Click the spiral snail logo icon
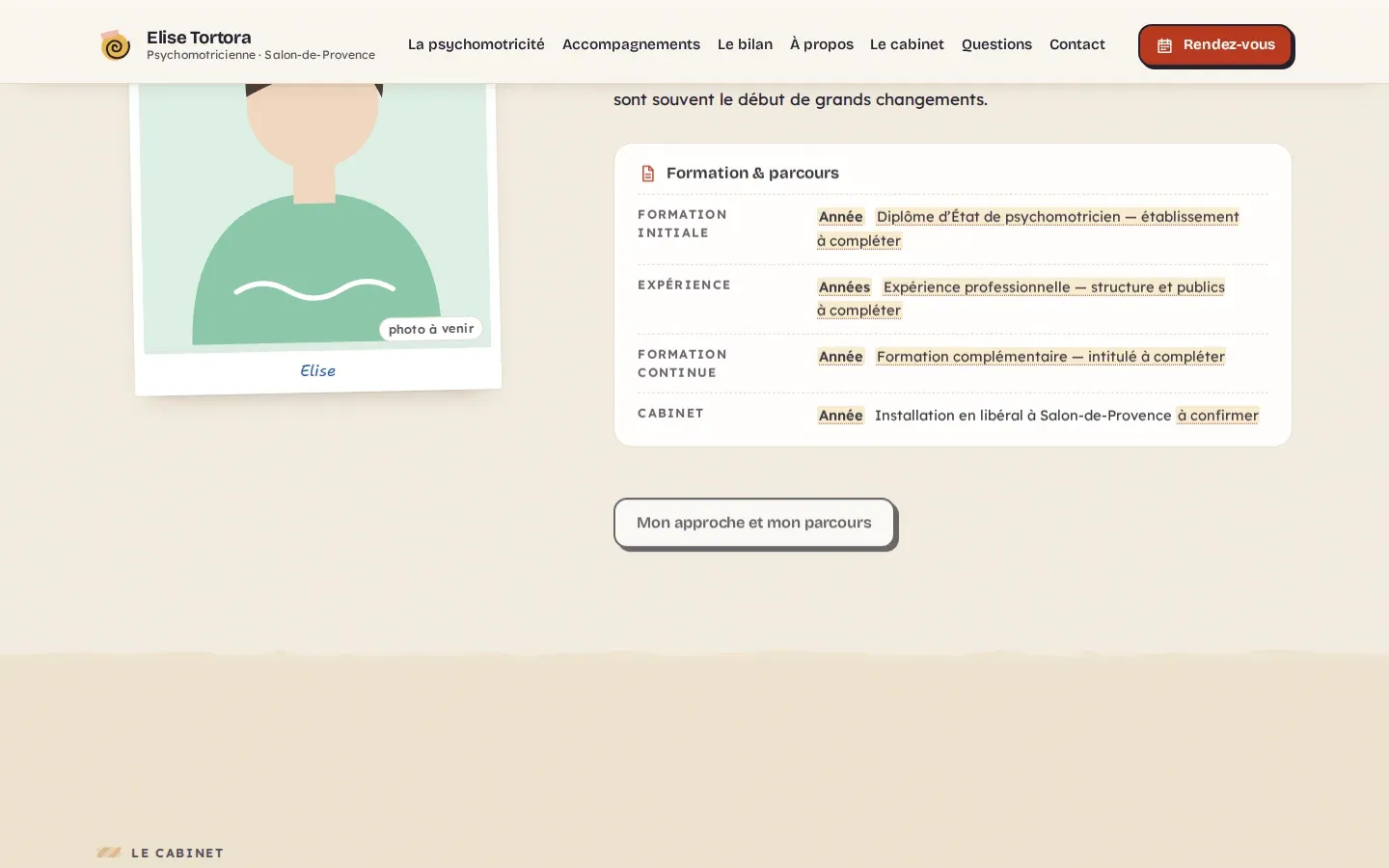 (x=115, y=44)
